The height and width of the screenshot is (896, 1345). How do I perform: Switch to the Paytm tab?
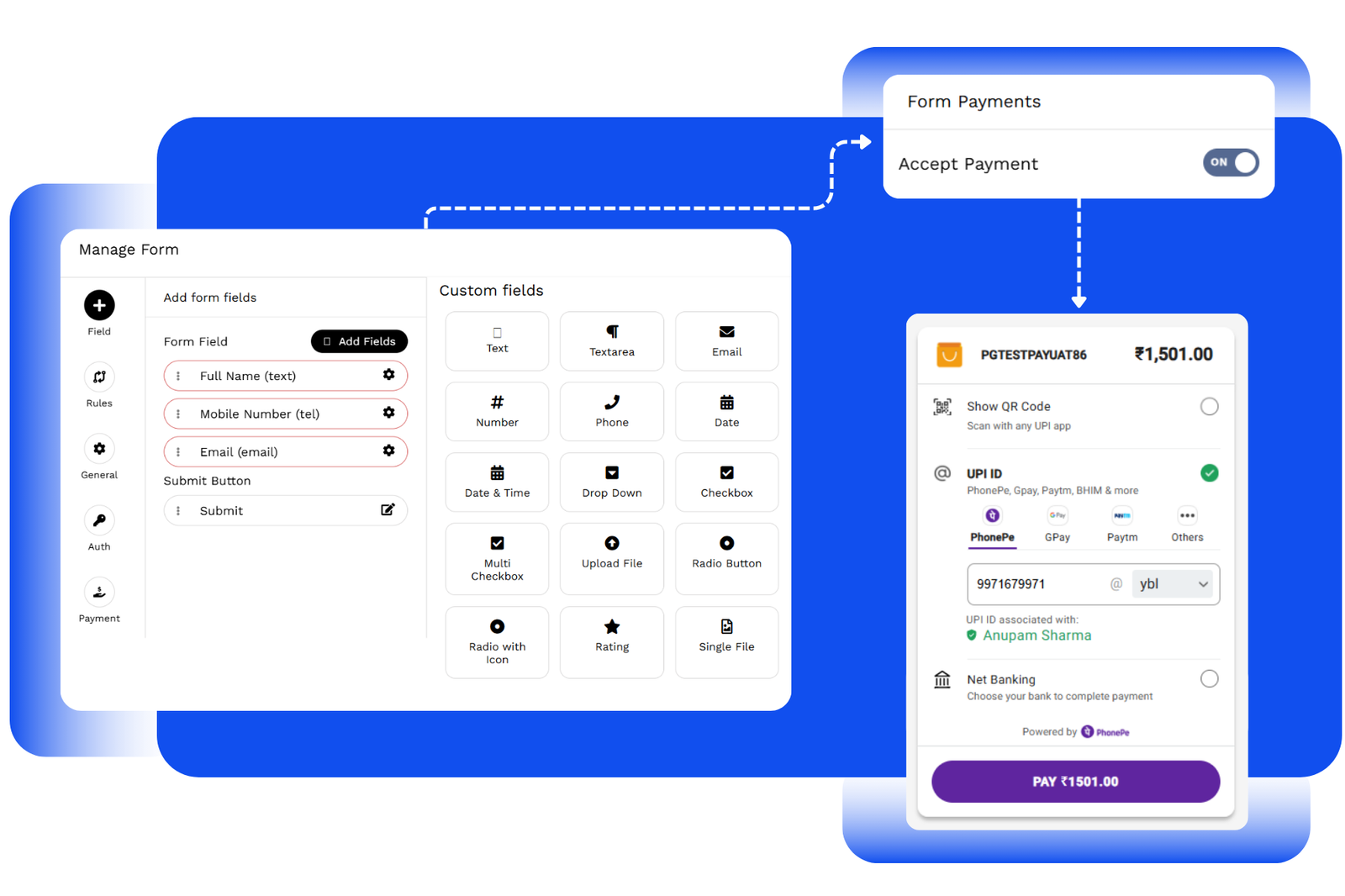[1121, 524]
